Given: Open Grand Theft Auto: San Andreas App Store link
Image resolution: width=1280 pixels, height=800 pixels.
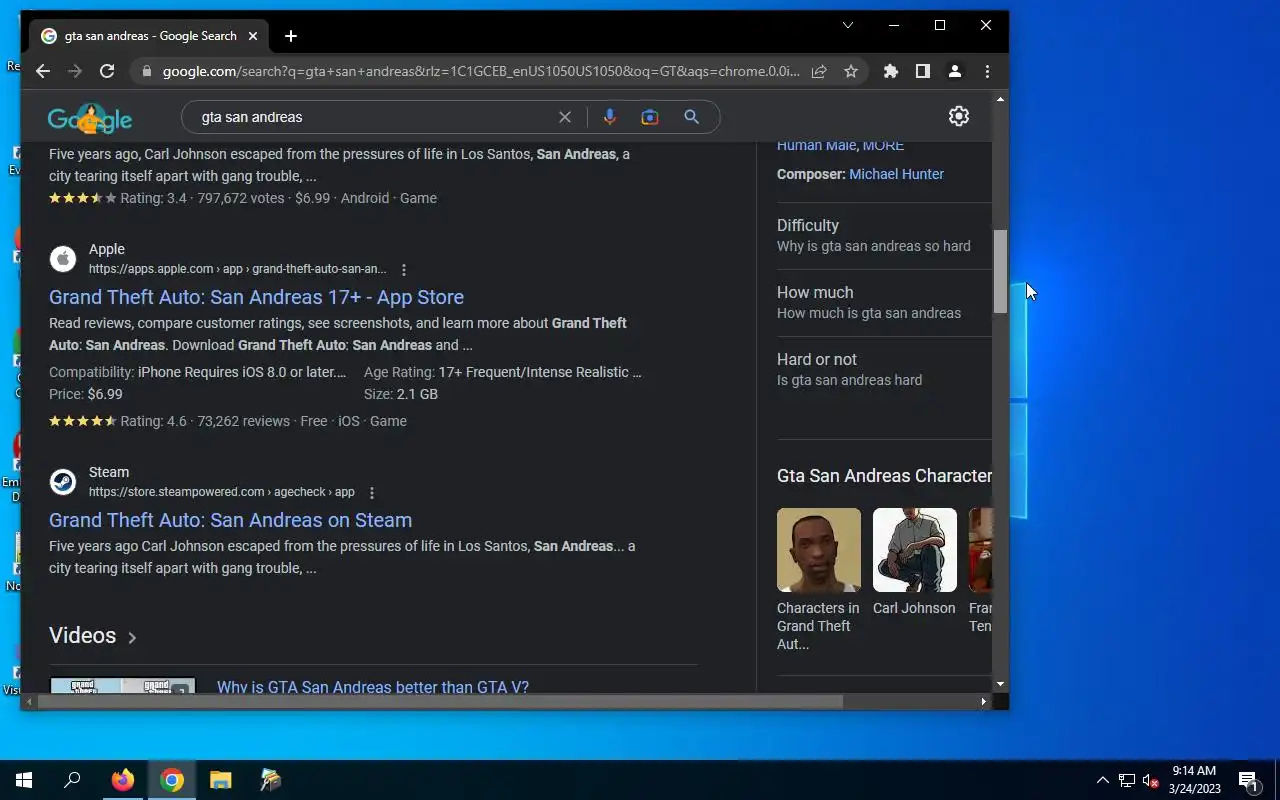Looking at the screenshot, I should [256, 297].
